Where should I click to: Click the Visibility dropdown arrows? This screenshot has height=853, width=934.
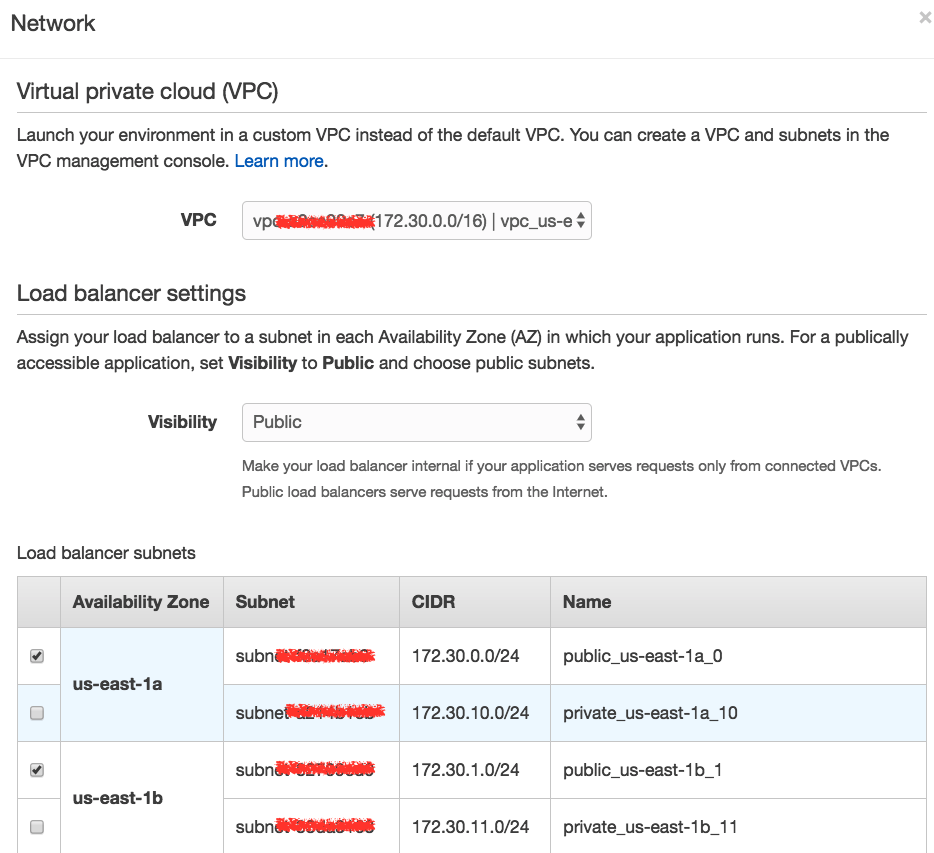point(581,422)
